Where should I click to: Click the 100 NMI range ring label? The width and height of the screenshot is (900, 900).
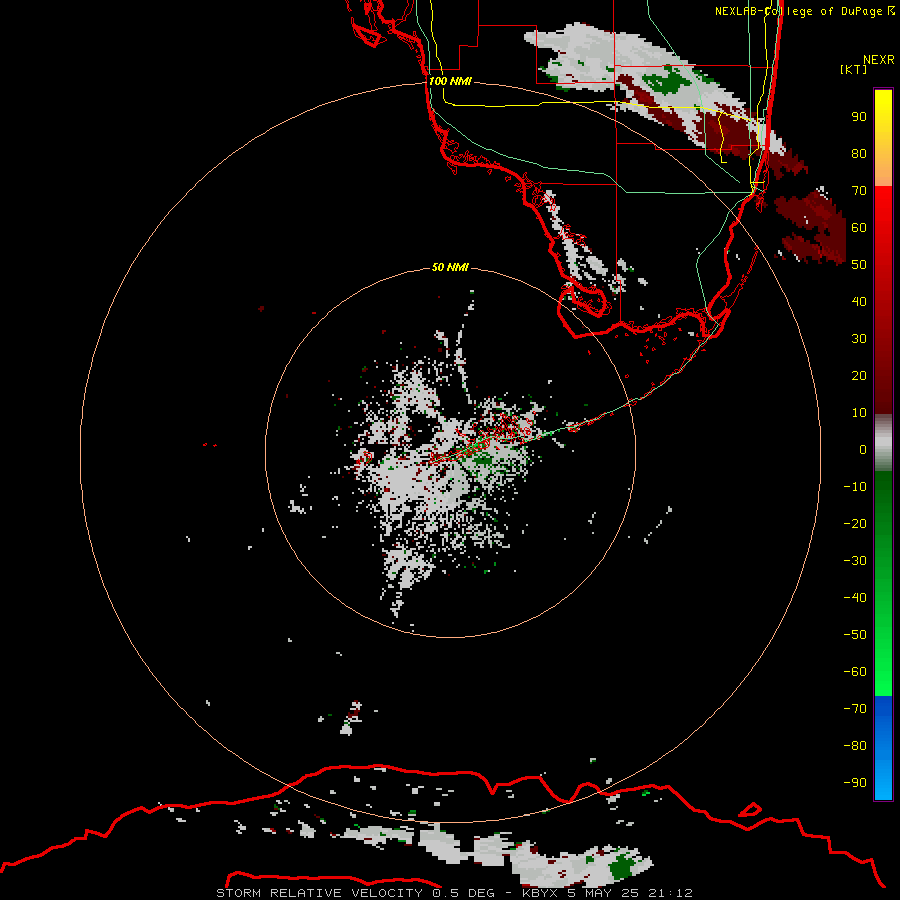click(x=450, y=81)
